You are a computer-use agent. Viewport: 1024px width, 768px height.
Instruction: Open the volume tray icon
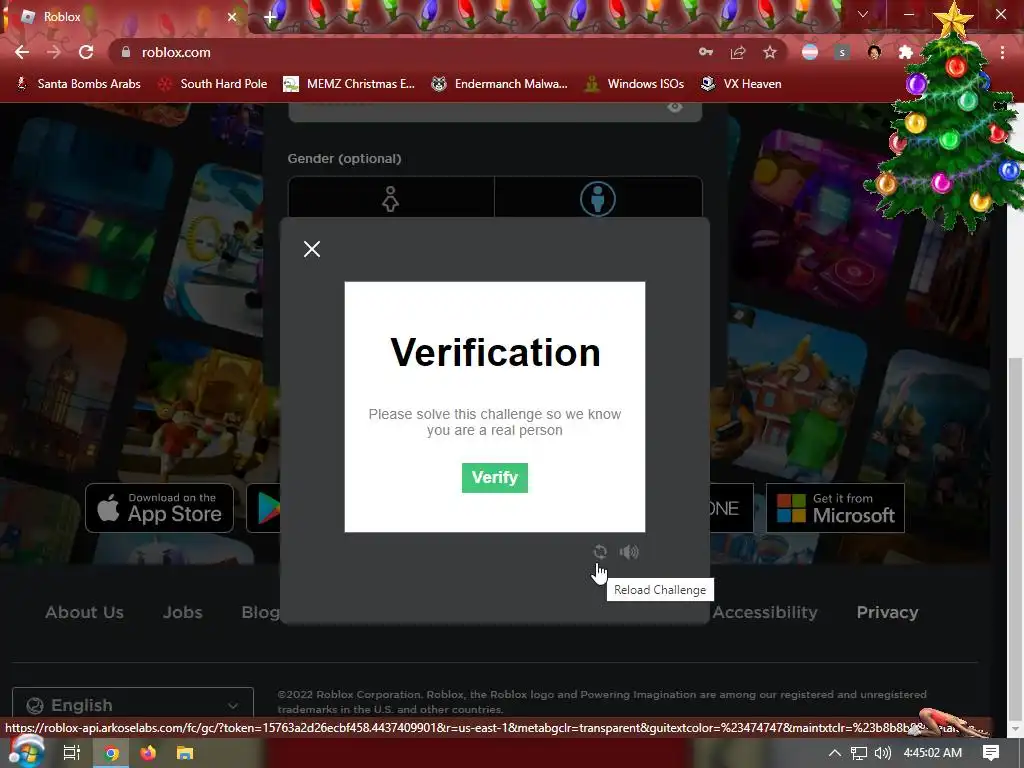pyautogui.click(x=883, y=753)
